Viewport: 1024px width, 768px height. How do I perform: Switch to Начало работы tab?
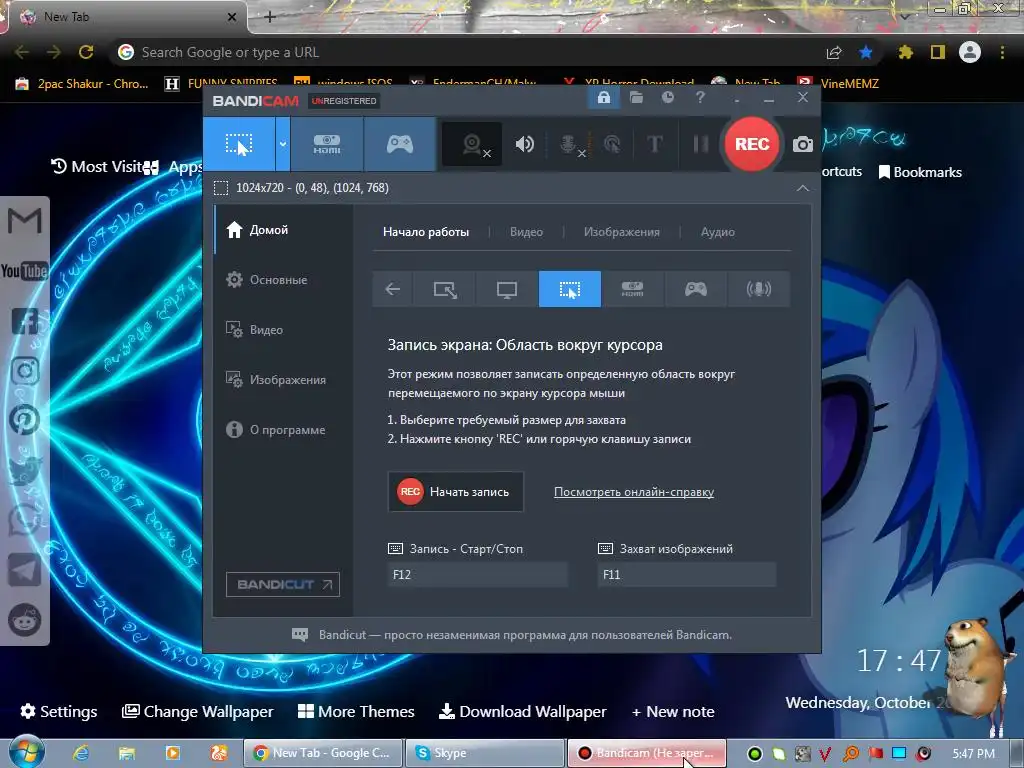pyautogui.click(x=426, y=232)
